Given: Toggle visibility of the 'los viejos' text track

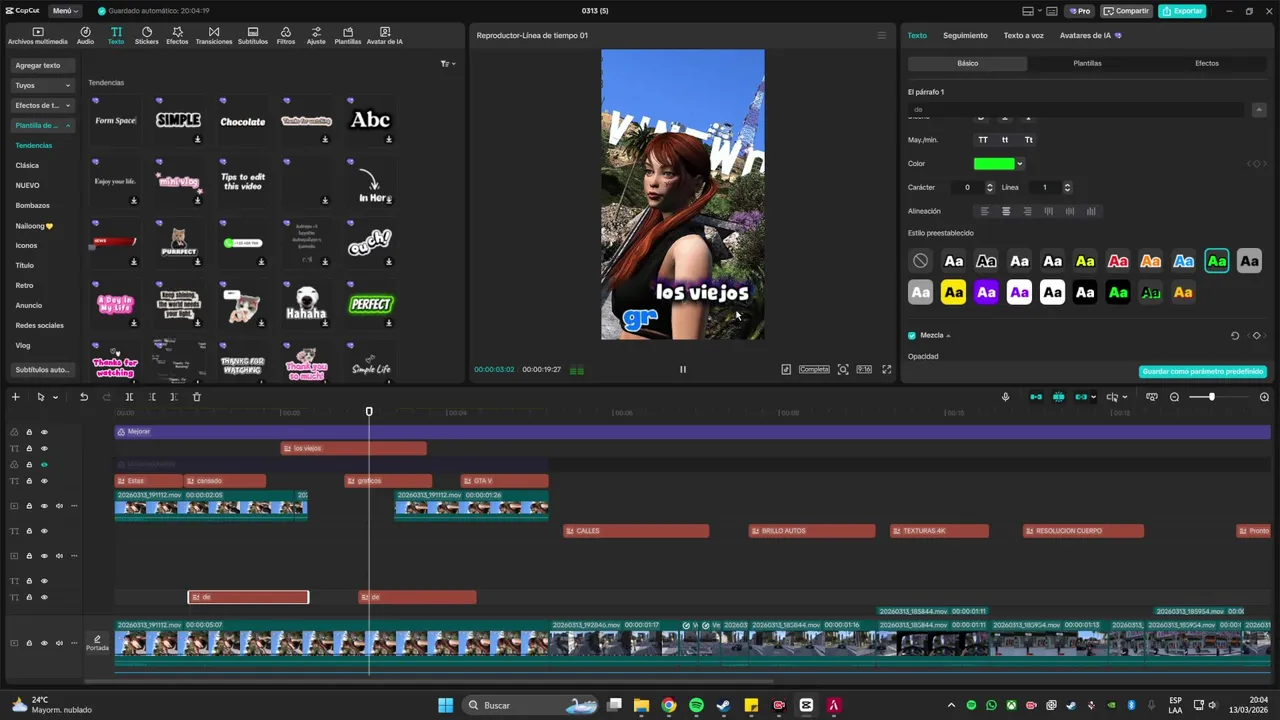Looking at the screenshot, I should tap(44, 448).
